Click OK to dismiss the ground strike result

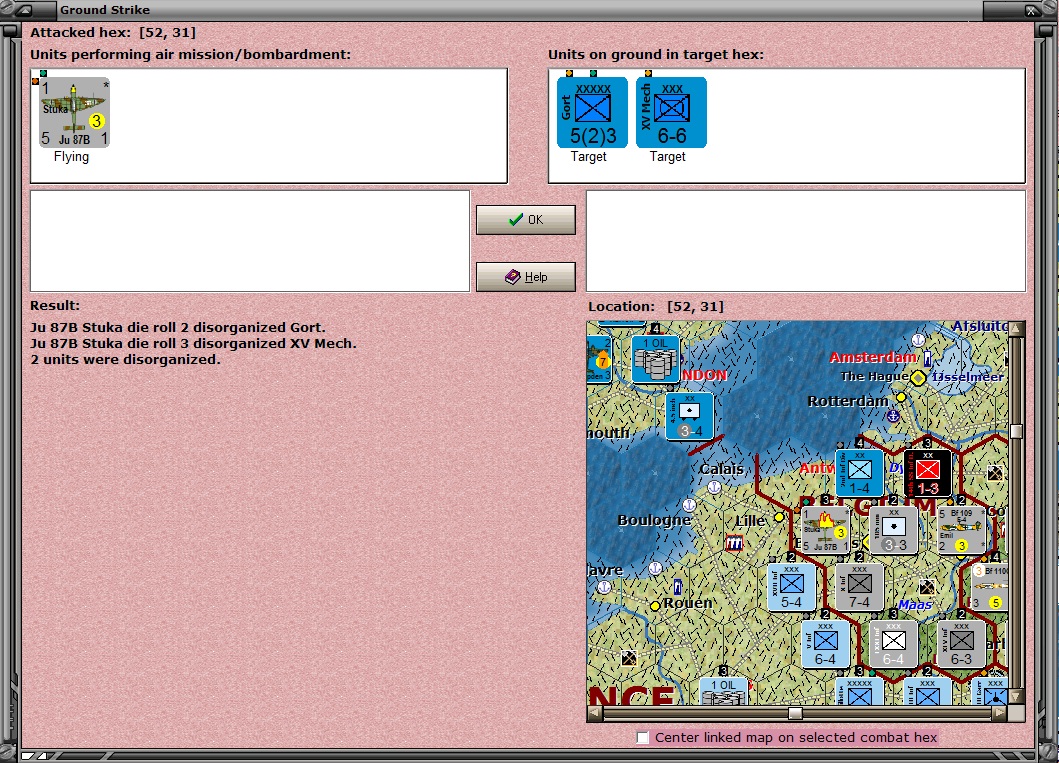(525, 219)
